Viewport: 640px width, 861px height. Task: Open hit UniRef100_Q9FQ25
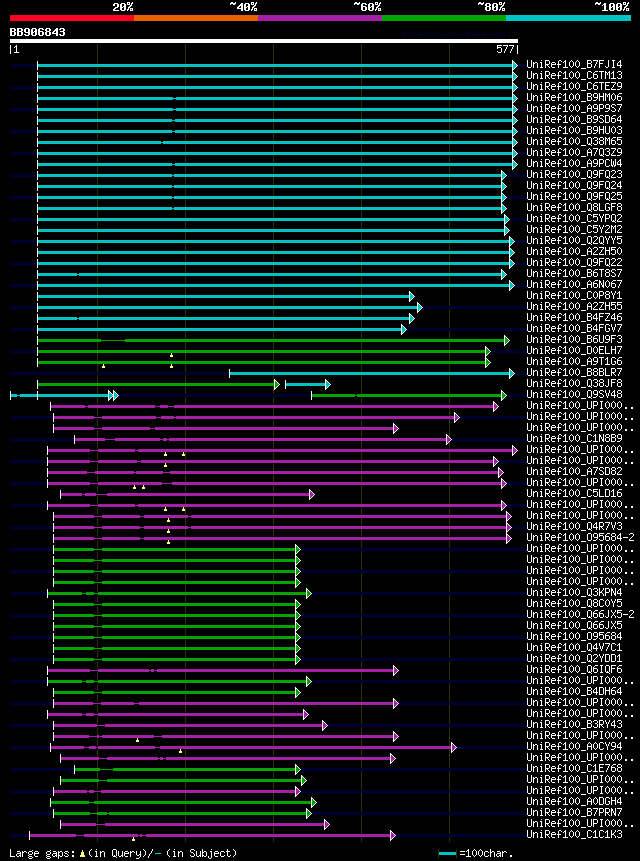(574, 197)
